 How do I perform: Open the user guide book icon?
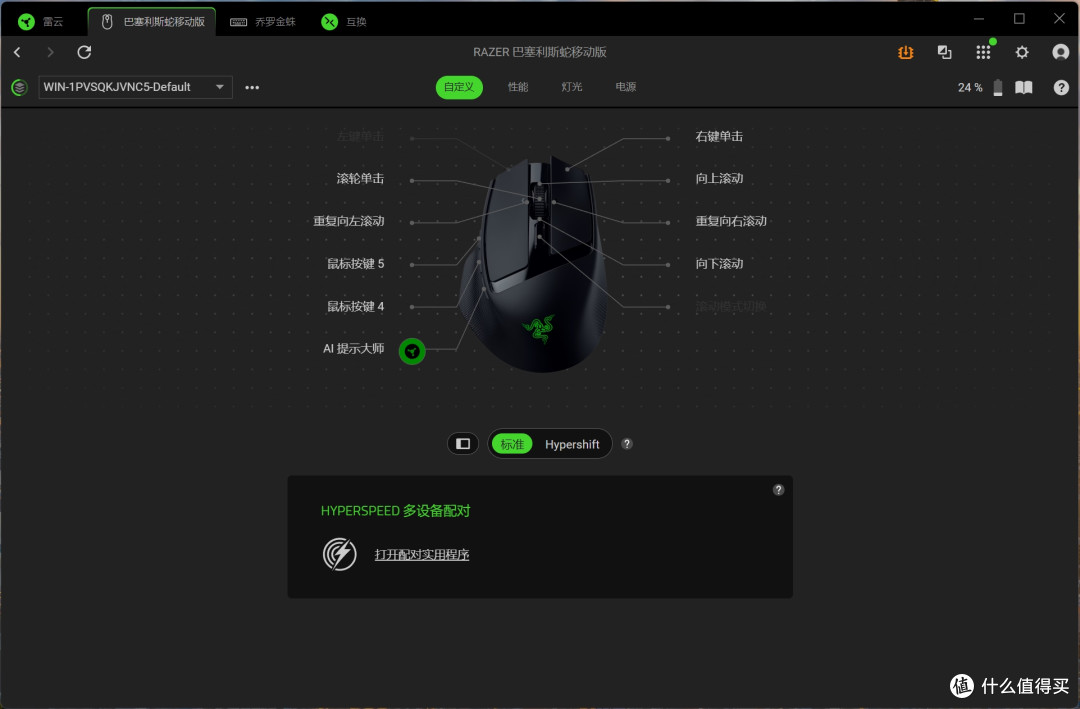pyautogui.click(x=1024, y=88)
